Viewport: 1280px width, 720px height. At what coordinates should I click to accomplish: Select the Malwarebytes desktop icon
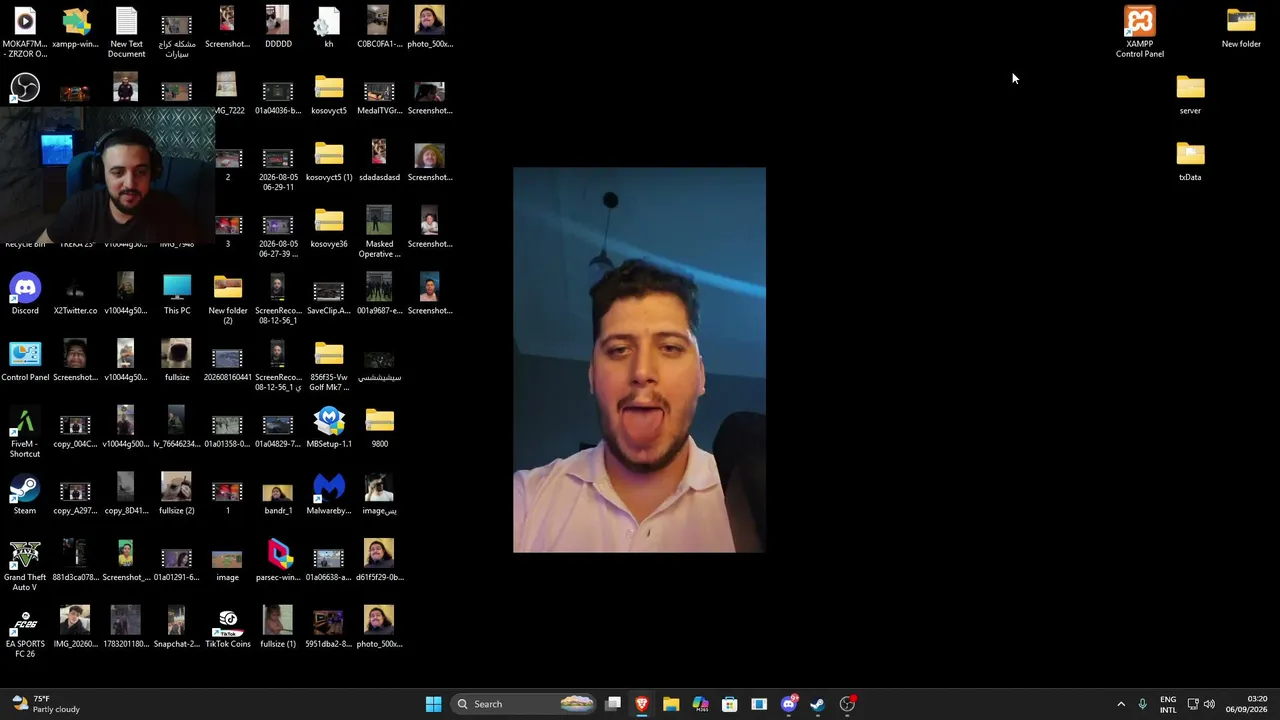coord(329,495)
